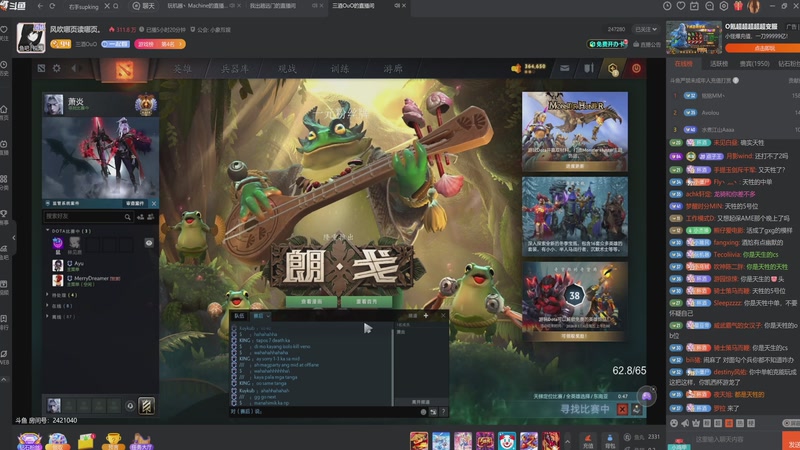The image size is (800, 450).
Task: Open the emoji smiley picker in chat
Action: [x=674, y=423]
